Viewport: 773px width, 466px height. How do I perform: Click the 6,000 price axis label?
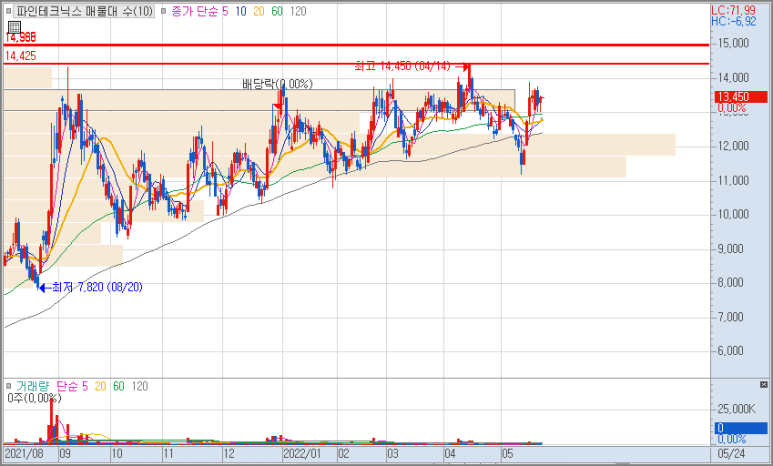point(730,351)
